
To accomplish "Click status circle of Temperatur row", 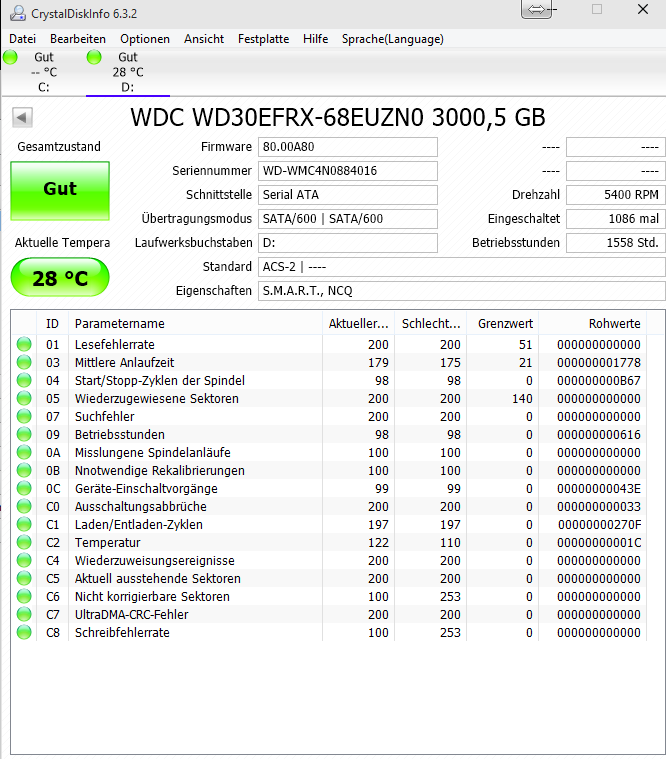I will (x=24, y=542).
